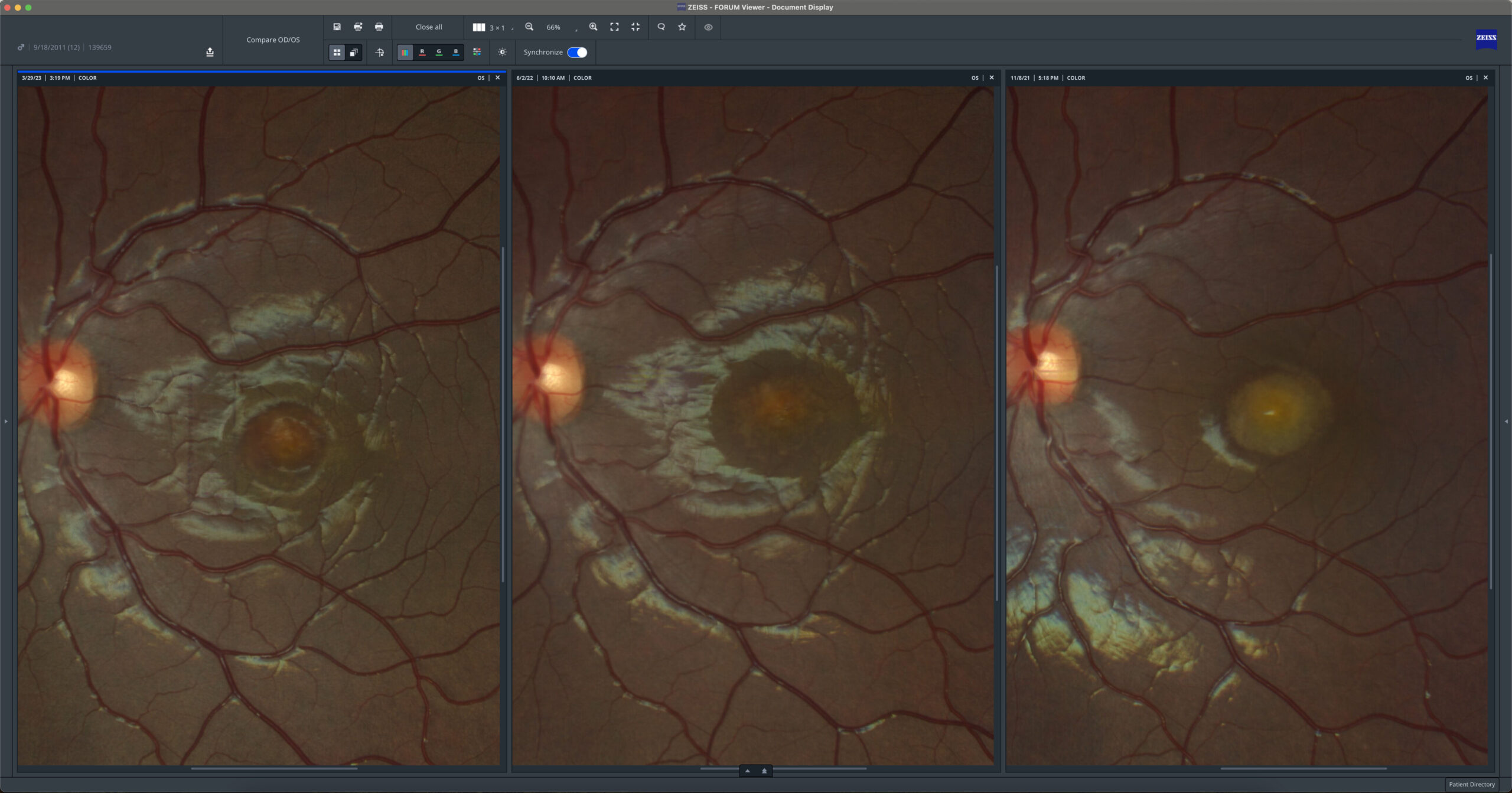The height and width of the screenshot is (793, 1512).
Task: Click OS label on the 11/8/21 panel
Action: click(x=1469, y=78)
